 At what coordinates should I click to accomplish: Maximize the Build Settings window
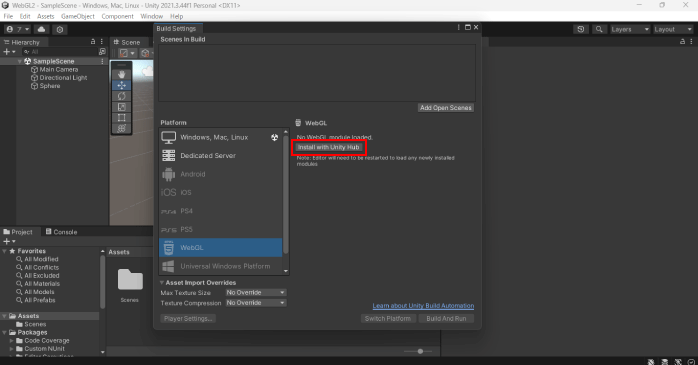pyautogui.click(x=467, y=27)
